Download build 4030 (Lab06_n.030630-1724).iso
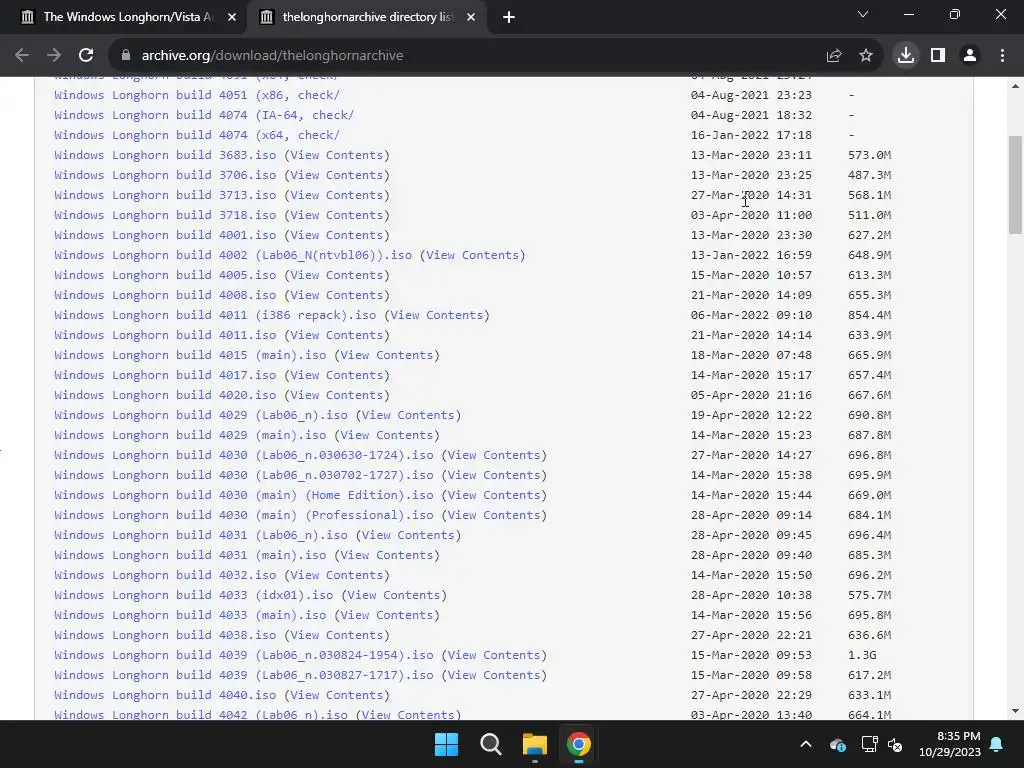Image resolution: width=1024 pixels, height=768 pixels. coord(244,455)
